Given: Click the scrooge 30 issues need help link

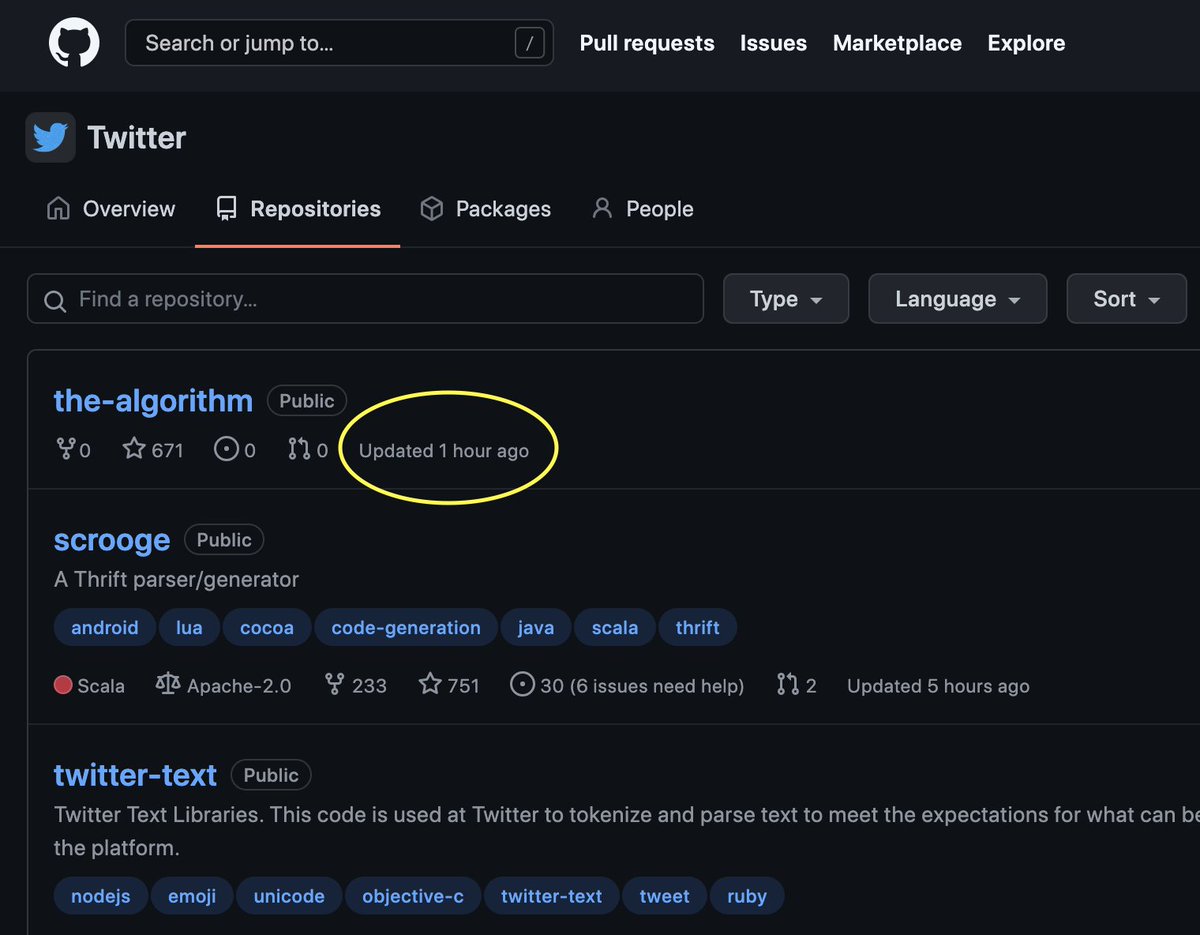Looking at the screenshot, I should tap(627, 685).
